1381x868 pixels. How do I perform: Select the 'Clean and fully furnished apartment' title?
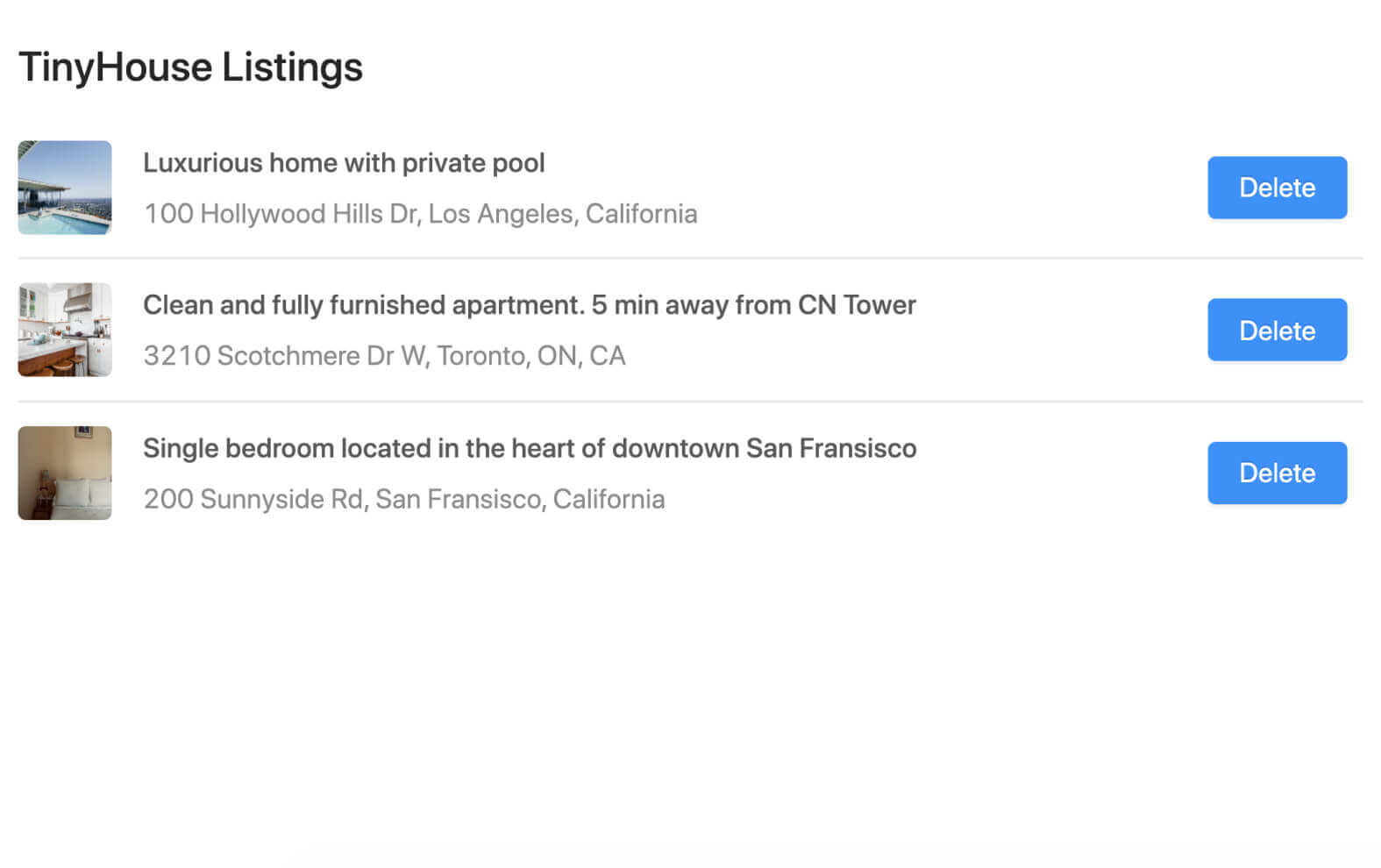click(530, 305)
